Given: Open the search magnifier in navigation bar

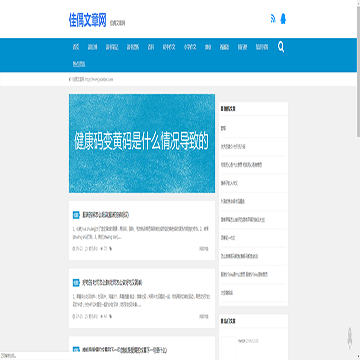Looking at the screenshot, I should [281, 47].
